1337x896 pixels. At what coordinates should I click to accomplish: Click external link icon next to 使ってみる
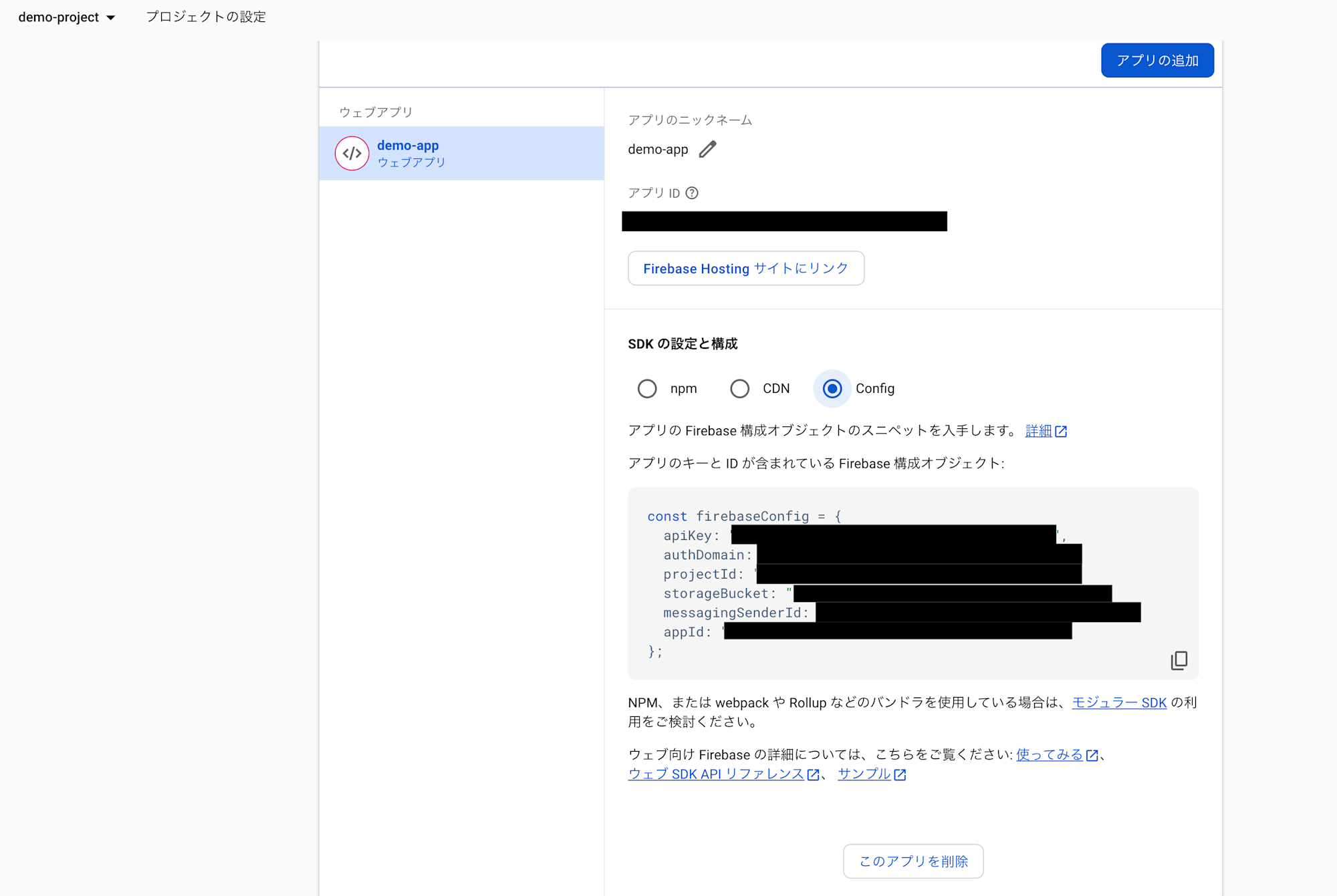tap(1092, 755)
